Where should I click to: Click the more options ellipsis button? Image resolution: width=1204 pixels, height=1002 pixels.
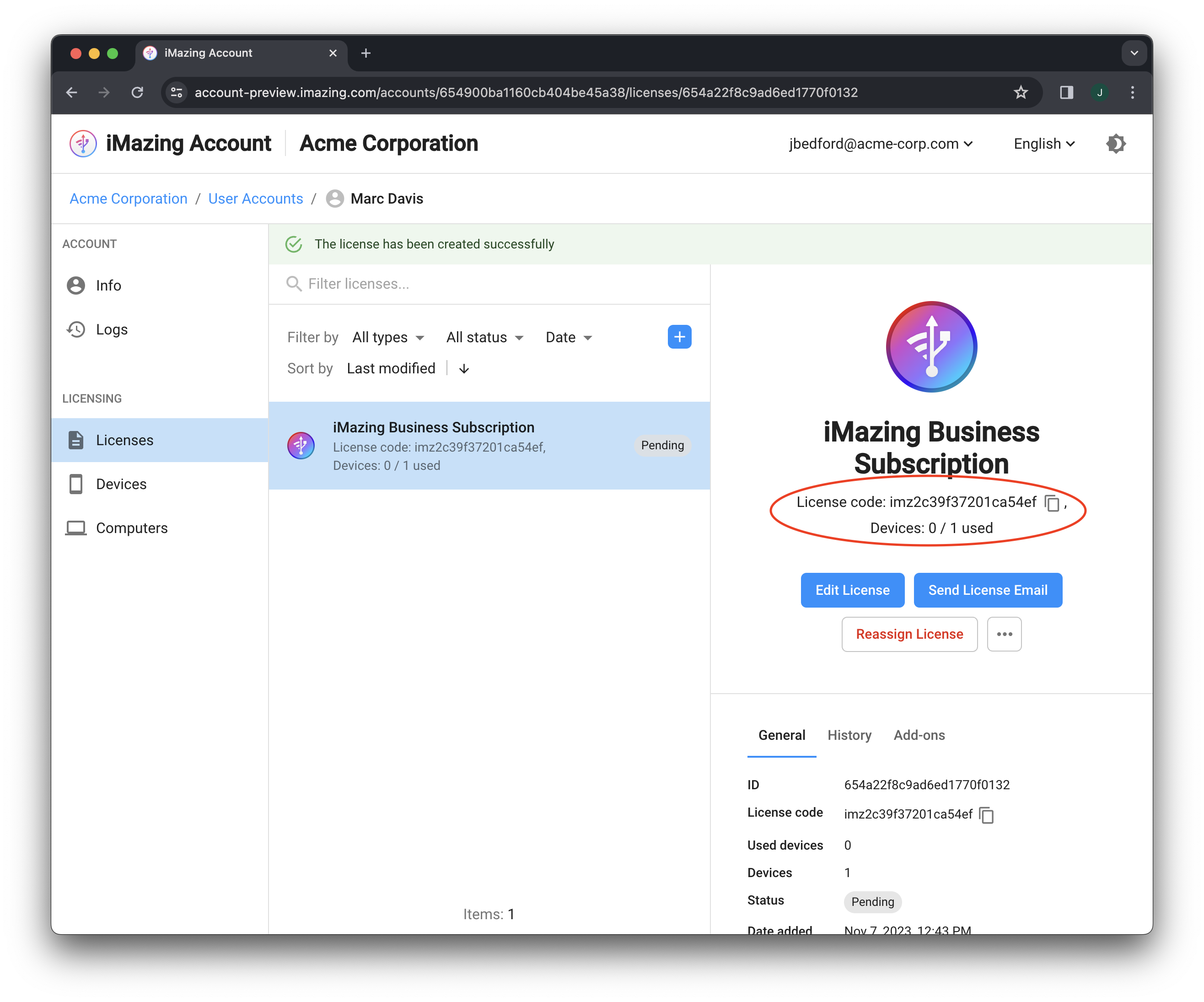tap(1005, 634)
